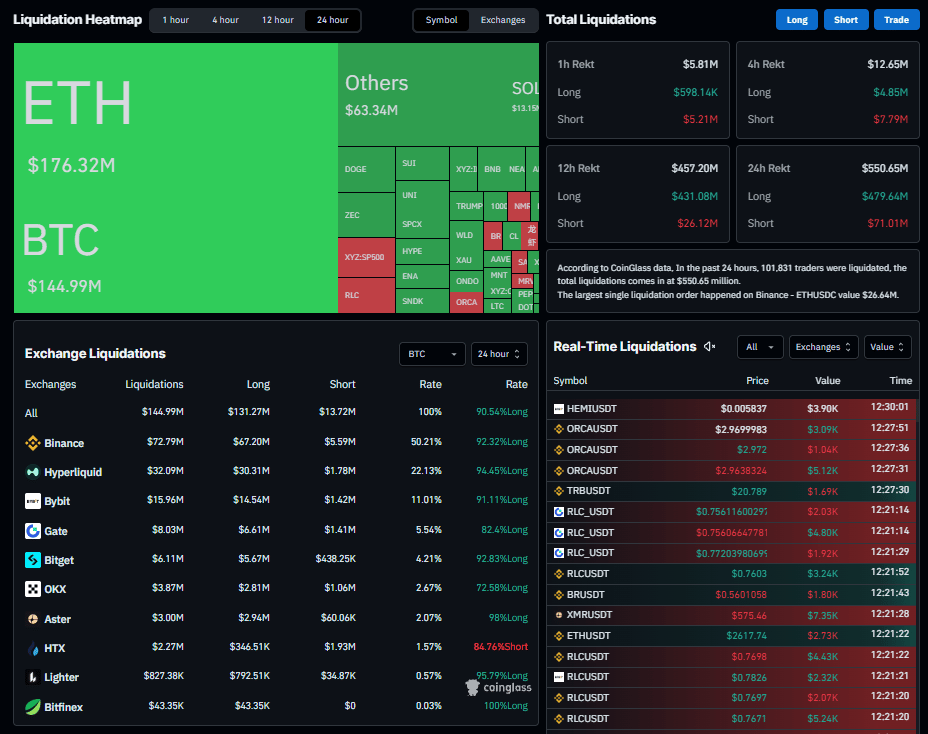The image size is (928, 734).
Task: Click the TRBUSDT row exchange icon
Action: pyautogui.click(x=559, y=491)
